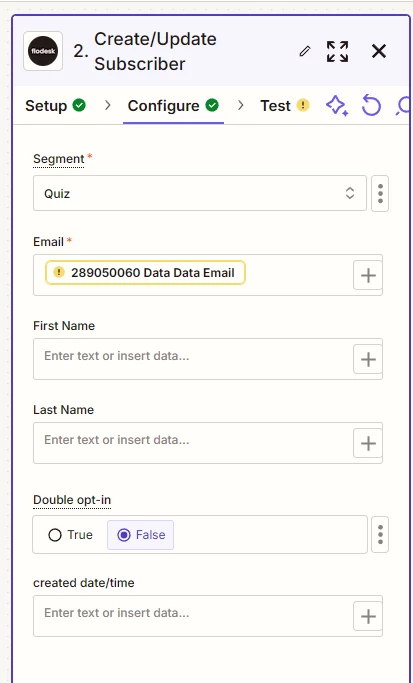Click the plus icon beside First Name field
This screenshot has height=683, width=413.
368,359
